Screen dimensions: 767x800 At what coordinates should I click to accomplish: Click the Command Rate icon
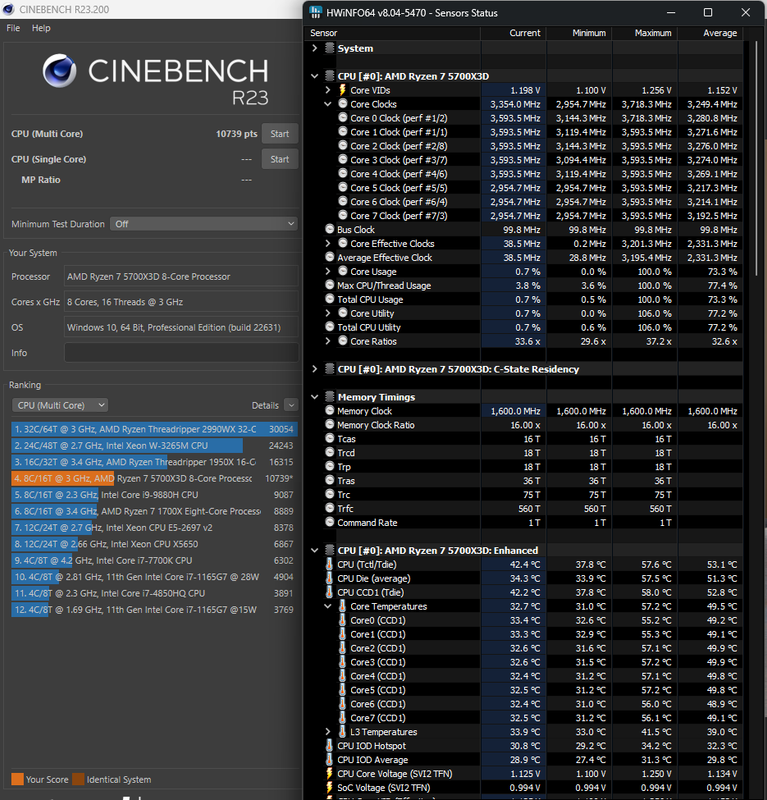click(x=330, y=522)
